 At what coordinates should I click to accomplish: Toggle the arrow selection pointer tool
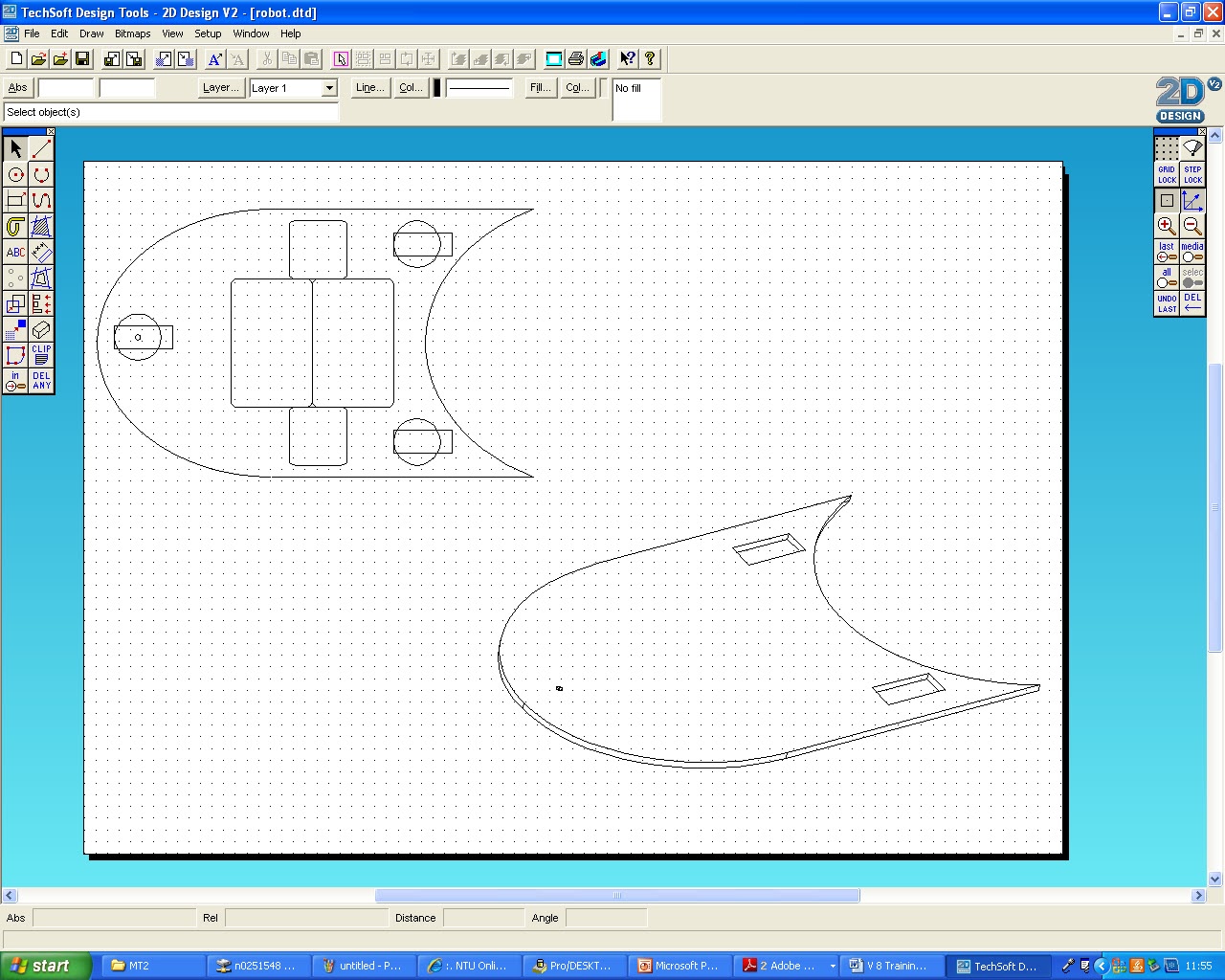(x=15, y=148)
